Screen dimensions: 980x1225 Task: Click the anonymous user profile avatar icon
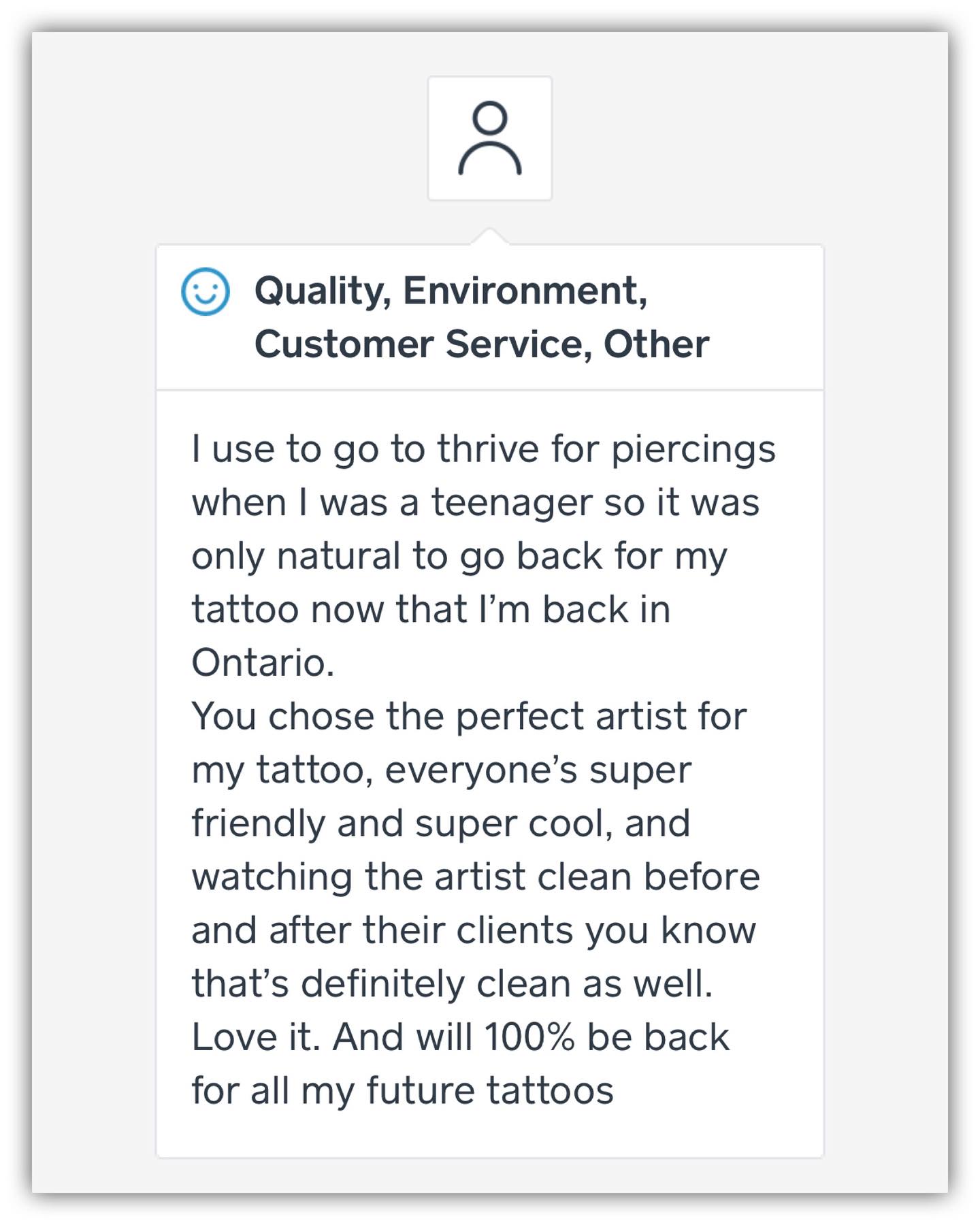[x=489, y=138]
